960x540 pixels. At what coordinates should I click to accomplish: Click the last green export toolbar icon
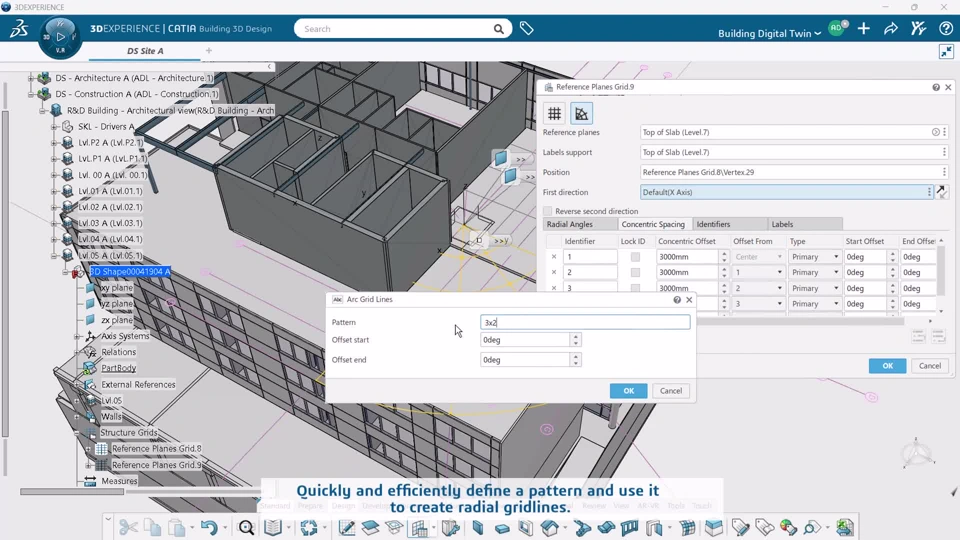(x=845, y=527)
